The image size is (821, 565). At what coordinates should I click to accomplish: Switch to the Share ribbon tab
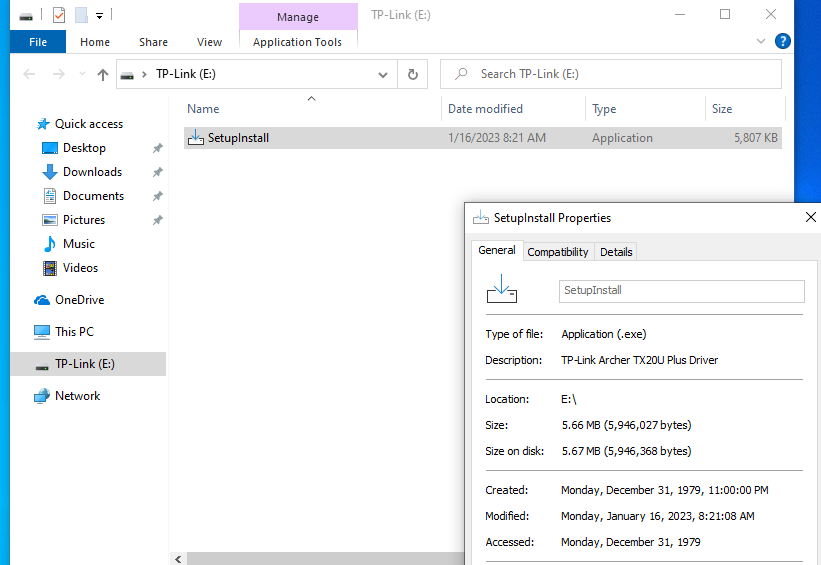[153, 42]
